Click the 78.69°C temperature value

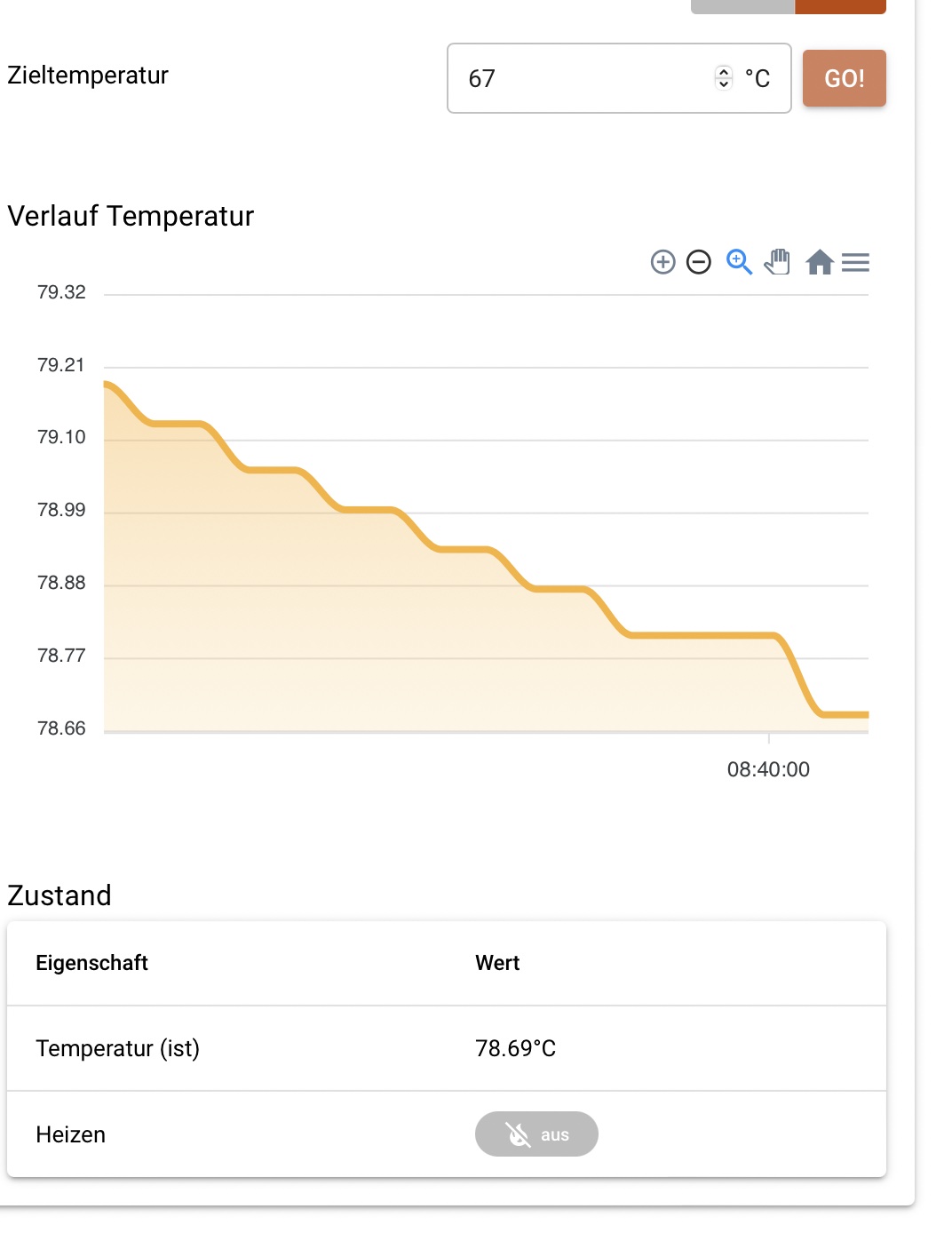(515, 1048)
